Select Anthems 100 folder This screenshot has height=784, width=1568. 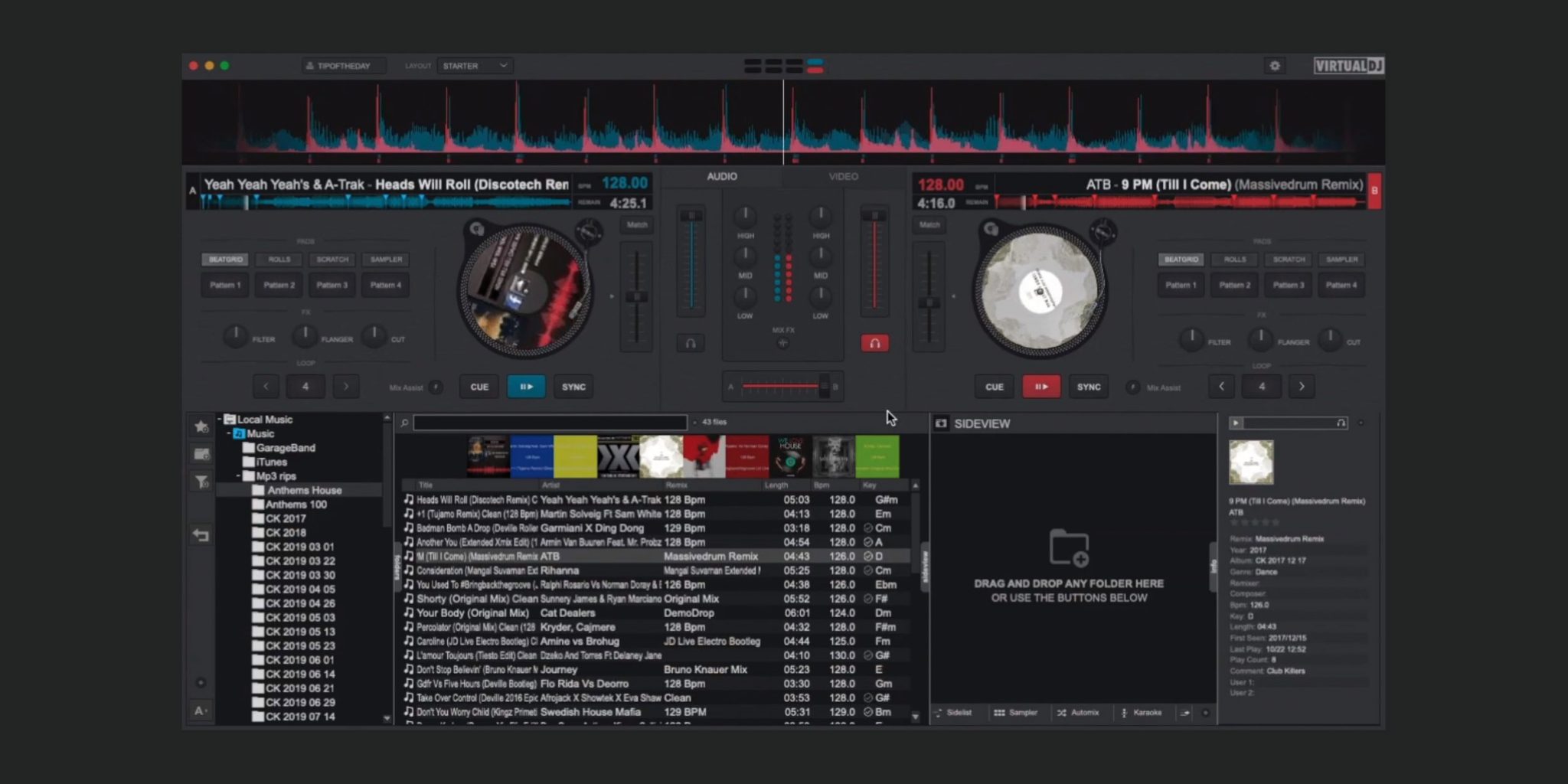296,505
